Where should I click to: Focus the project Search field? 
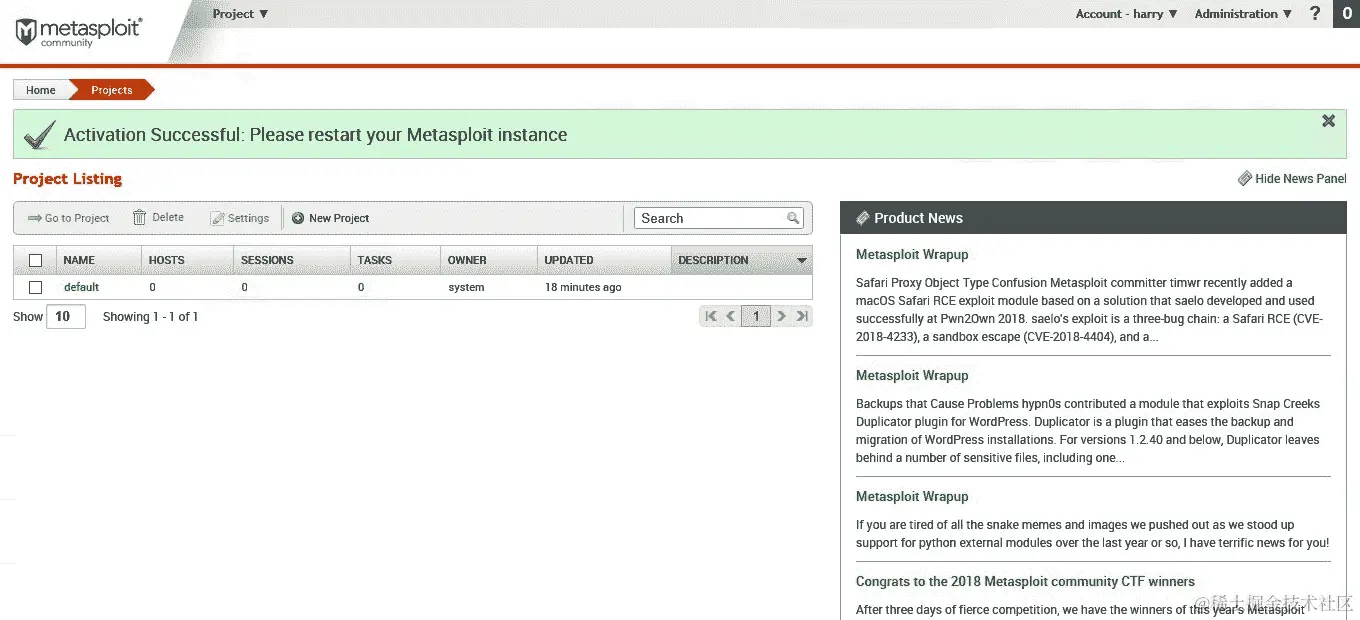click(x=718, y=218)
